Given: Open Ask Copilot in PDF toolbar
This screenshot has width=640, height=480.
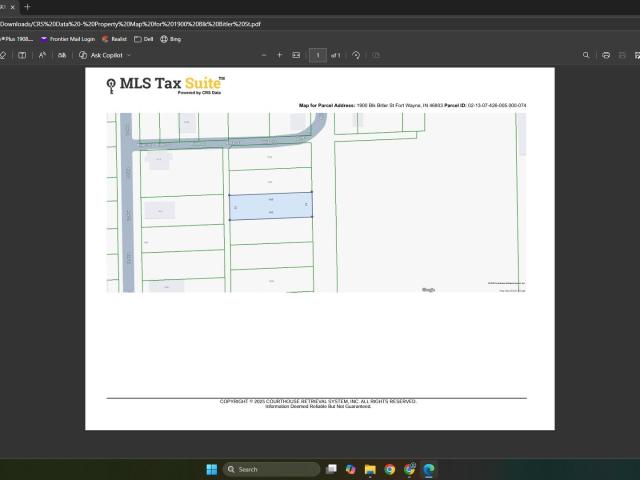Looking at the screenshot, I should pos(104,55).
